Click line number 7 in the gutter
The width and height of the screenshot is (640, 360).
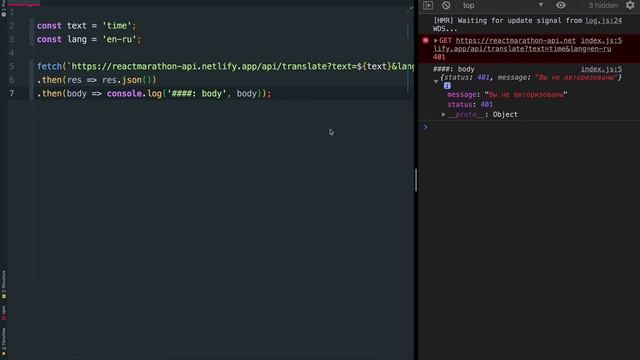click(x=11, y=93)
